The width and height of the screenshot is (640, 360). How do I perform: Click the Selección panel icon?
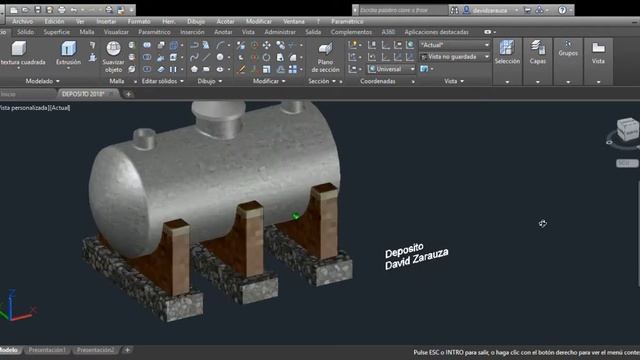click(x=507, y=48)
